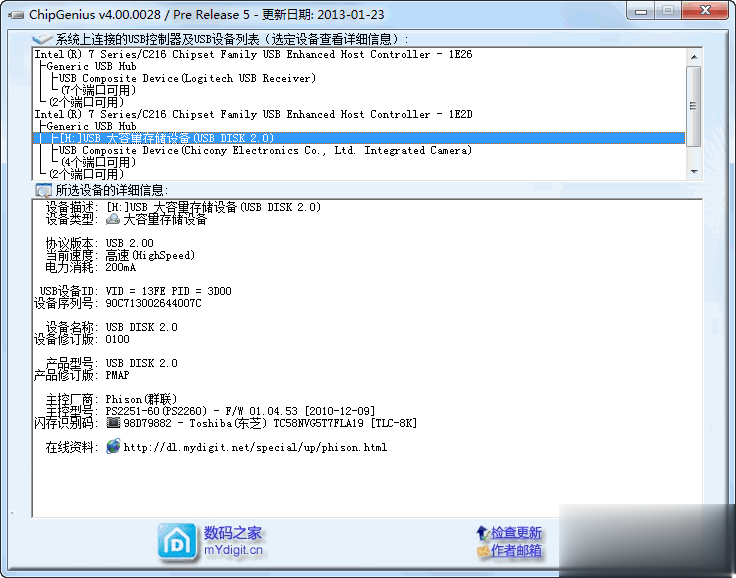This screenshot has width=736, height=578.
Task: Click the mass storage device type icon
Action: coord(113,219)
